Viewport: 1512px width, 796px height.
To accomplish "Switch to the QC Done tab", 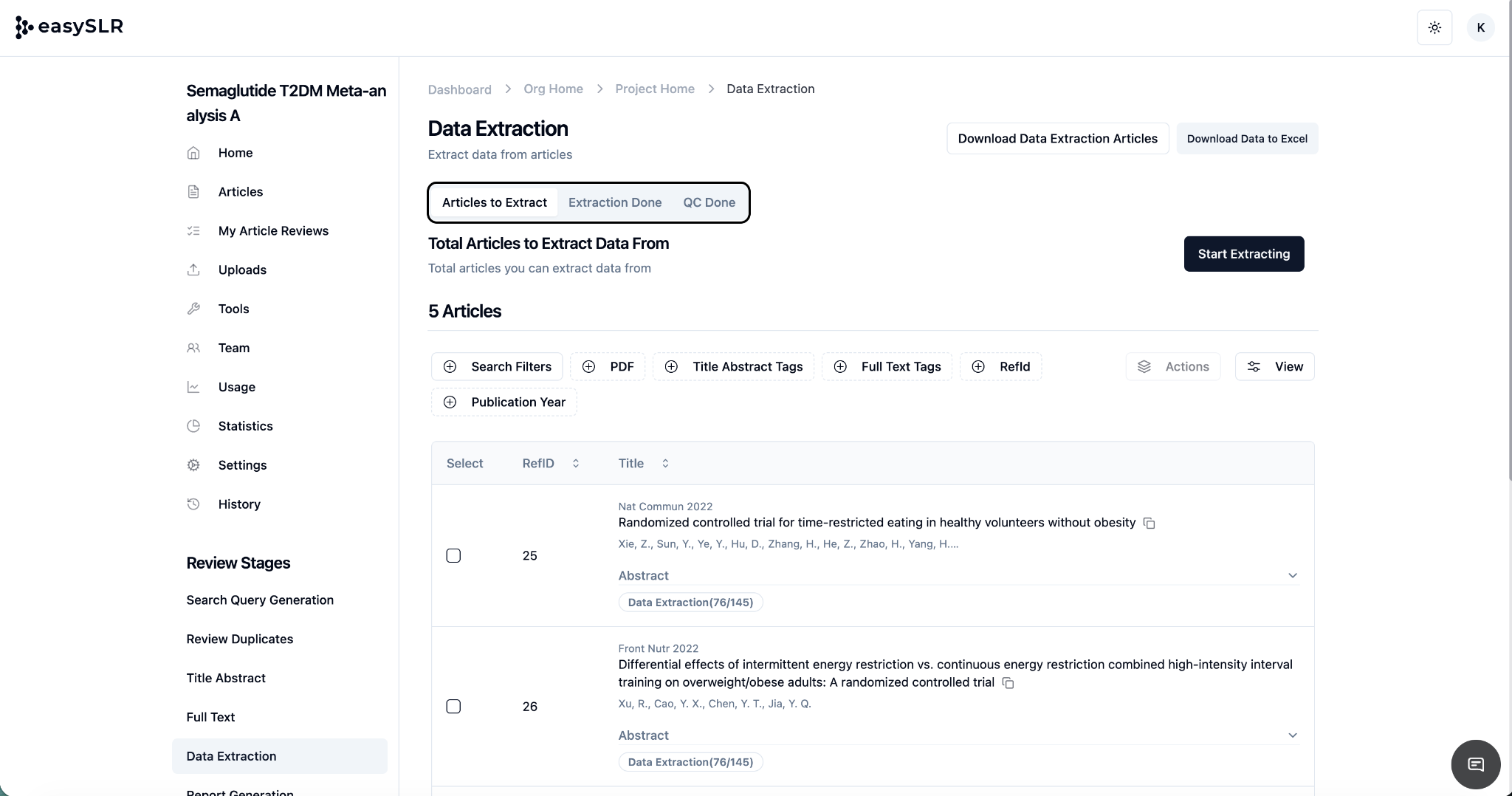I will (709, 202).
